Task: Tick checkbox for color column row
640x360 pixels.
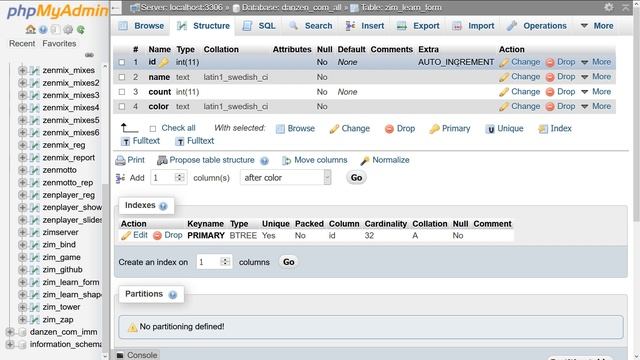Action: point(122,107)
